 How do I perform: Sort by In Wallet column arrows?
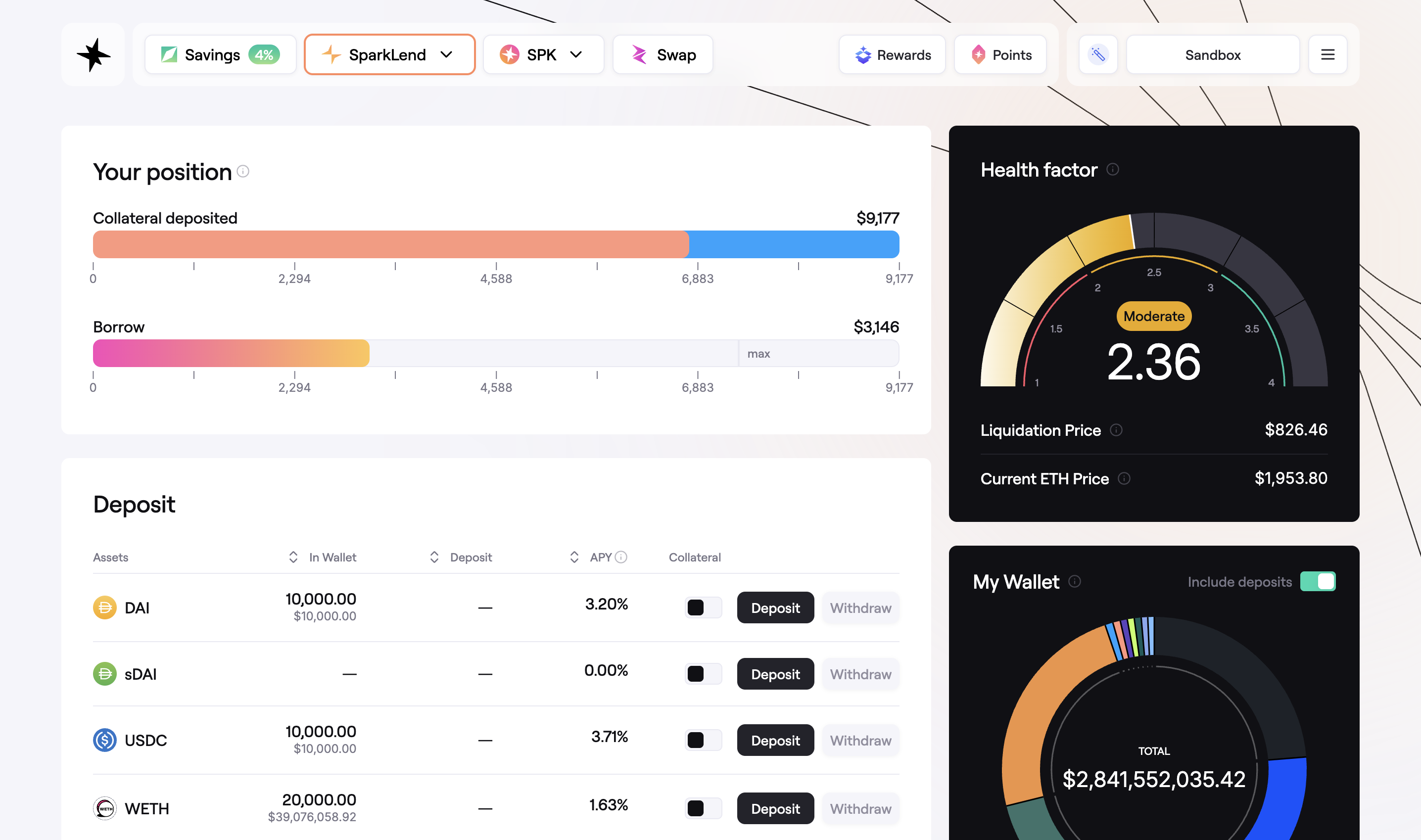tap(293, 558)
